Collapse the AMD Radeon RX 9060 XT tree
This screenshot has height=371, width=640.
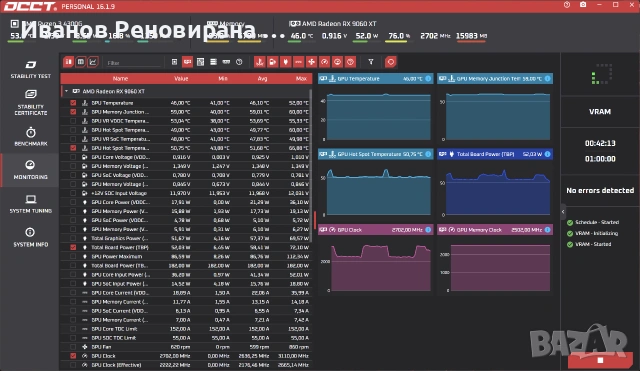coord(66,91)
